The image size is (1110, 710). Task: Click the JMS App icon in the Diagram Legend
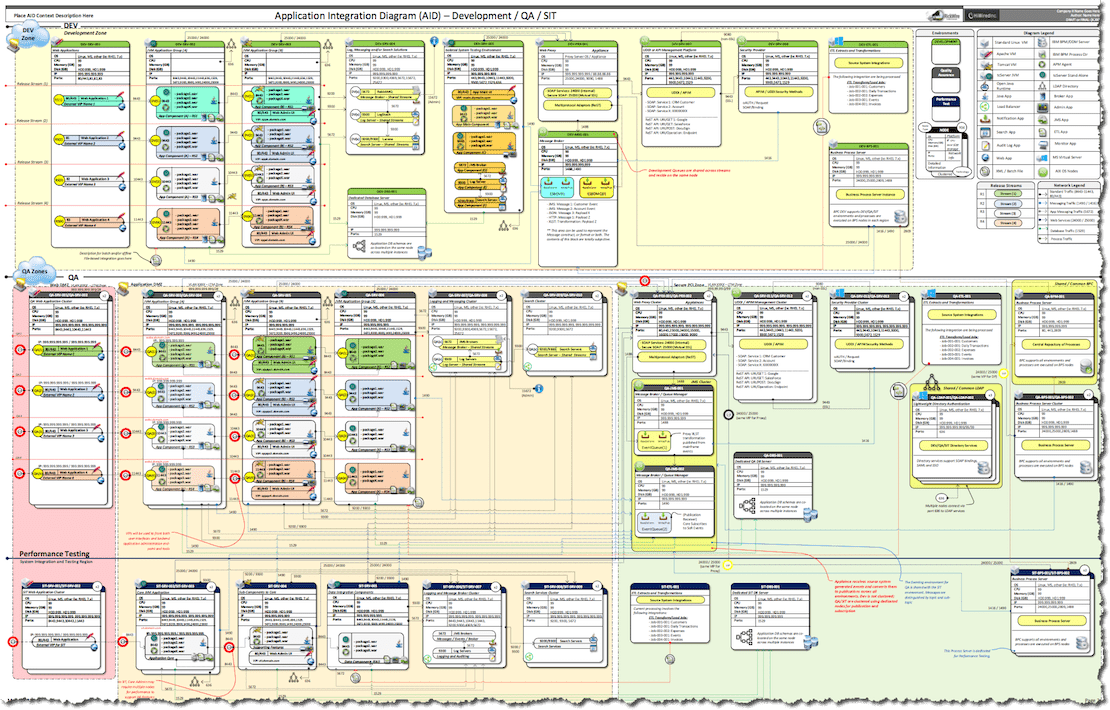click(1042, 119)
